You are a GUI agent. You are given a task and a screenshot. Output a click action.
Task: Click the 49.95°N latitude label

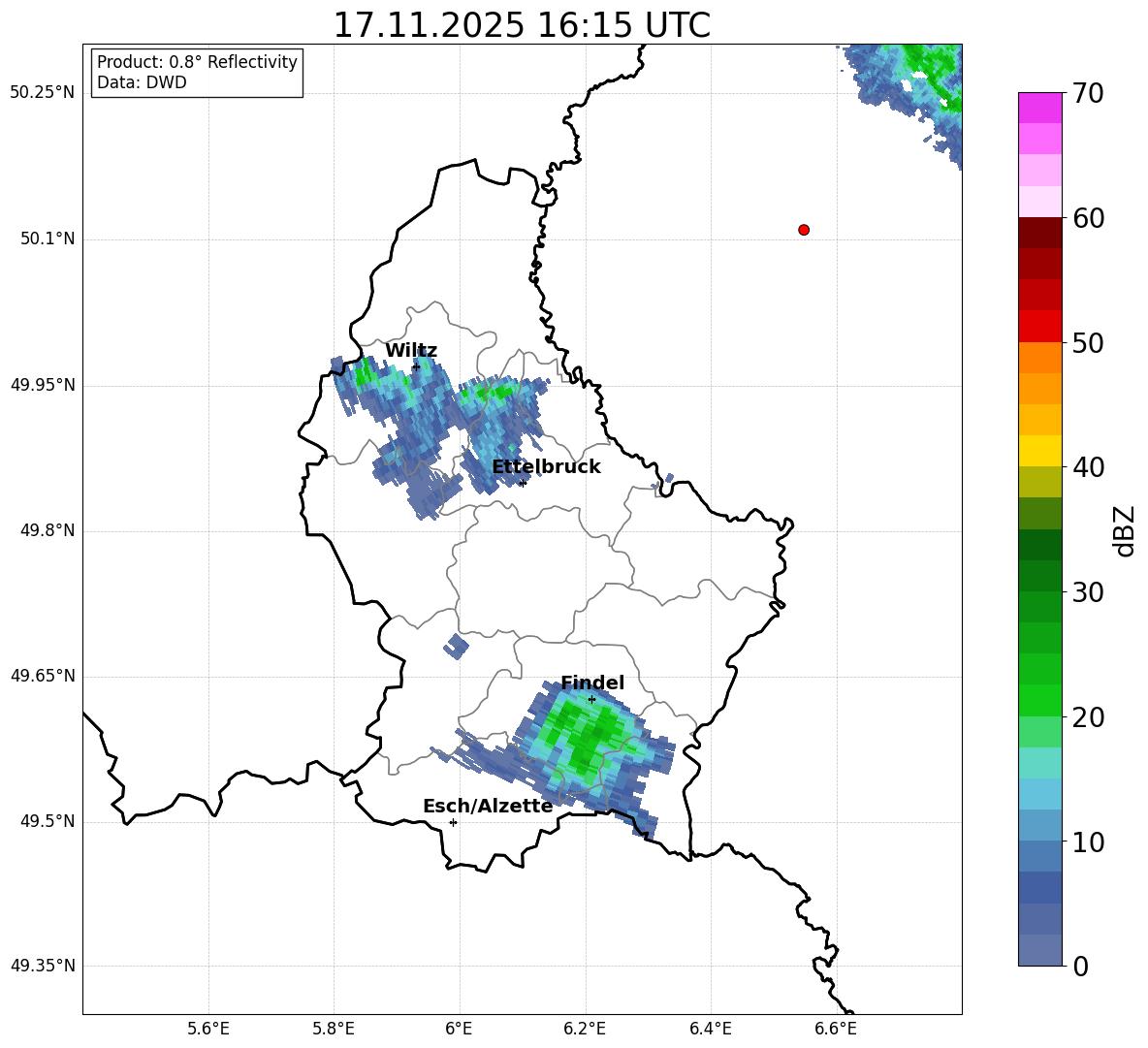[x=43, y=385]
